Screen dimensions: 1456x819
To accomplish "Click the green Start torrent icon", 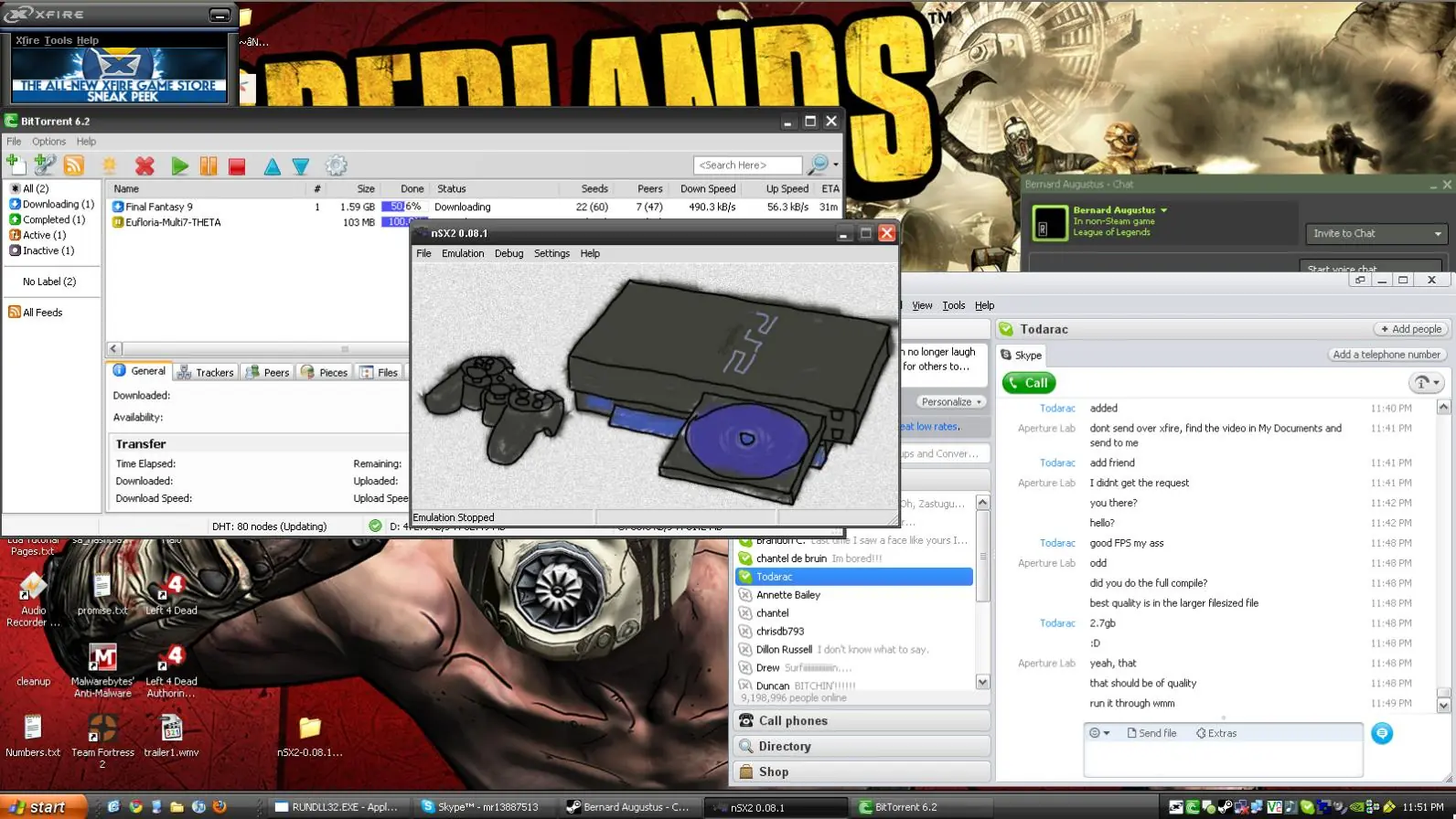I will pos(180,165).
